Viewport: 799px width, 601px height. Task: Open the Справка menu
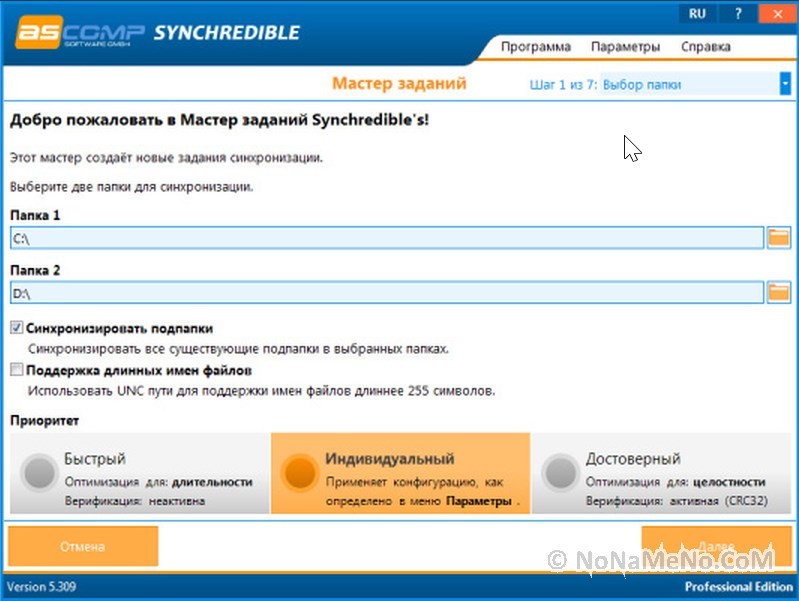pos(706,47)
